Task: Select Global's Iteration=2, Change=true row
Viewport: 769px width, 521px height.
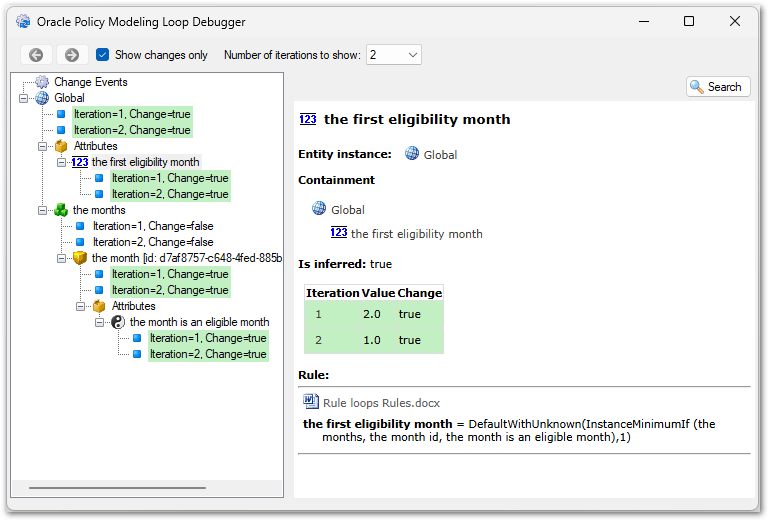Action: [132, 130]
